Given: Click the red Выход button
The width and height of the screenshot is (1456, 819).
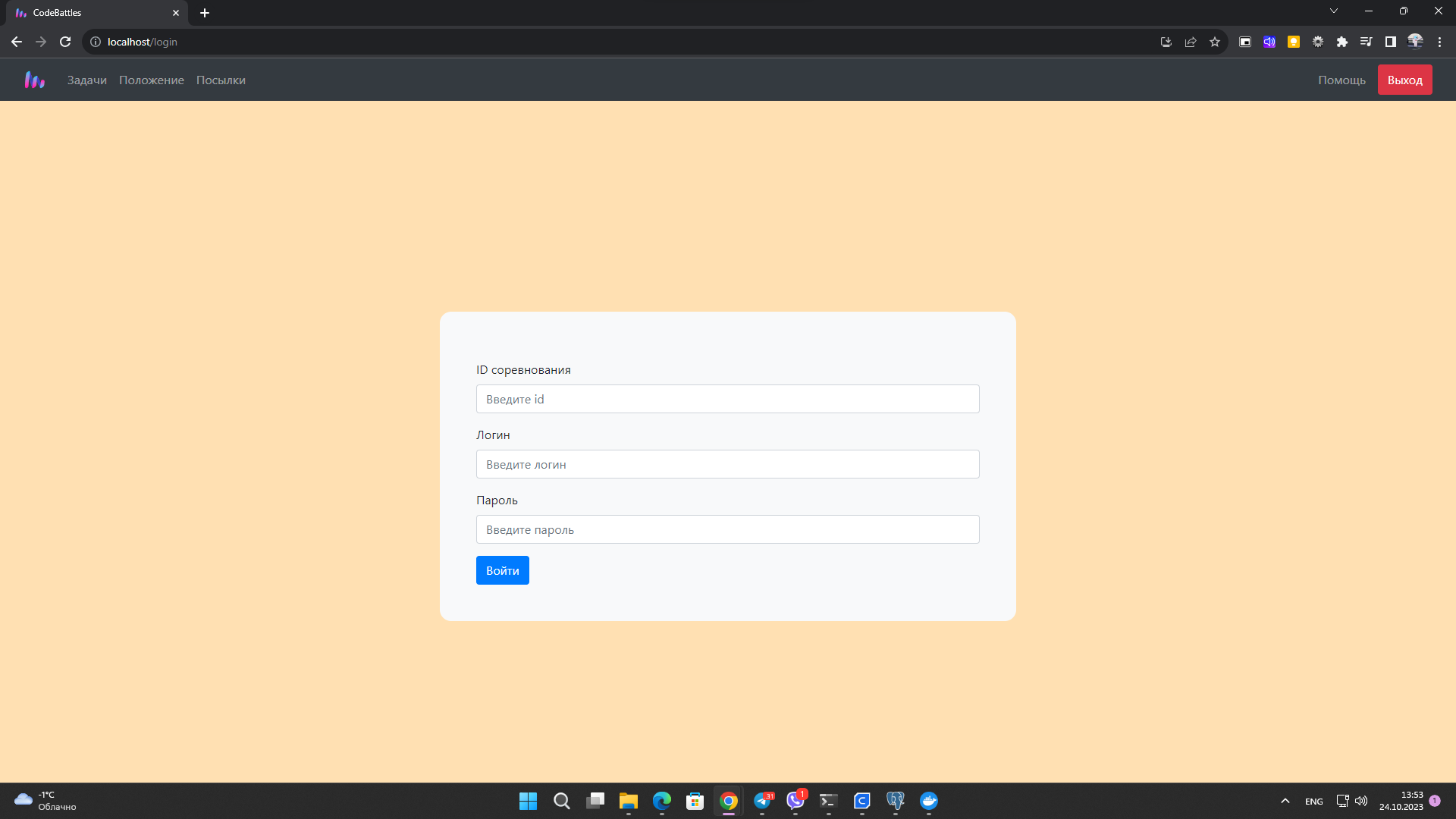Looking at the screenshot, I should [x=1404, y=80].
